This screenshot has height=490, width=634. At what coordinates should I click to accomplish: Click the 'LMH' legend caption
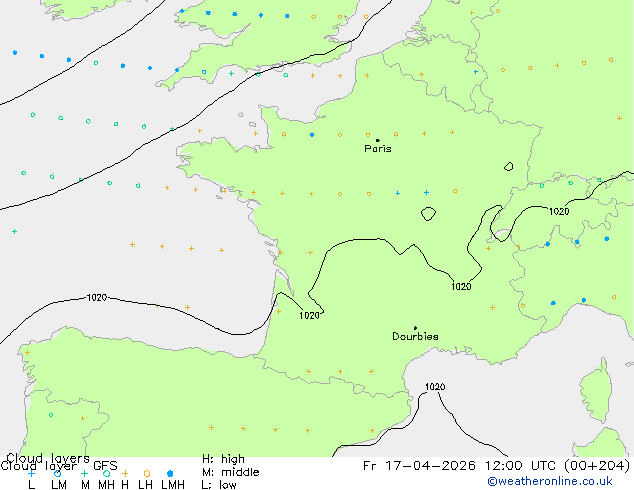pos(173,485)
